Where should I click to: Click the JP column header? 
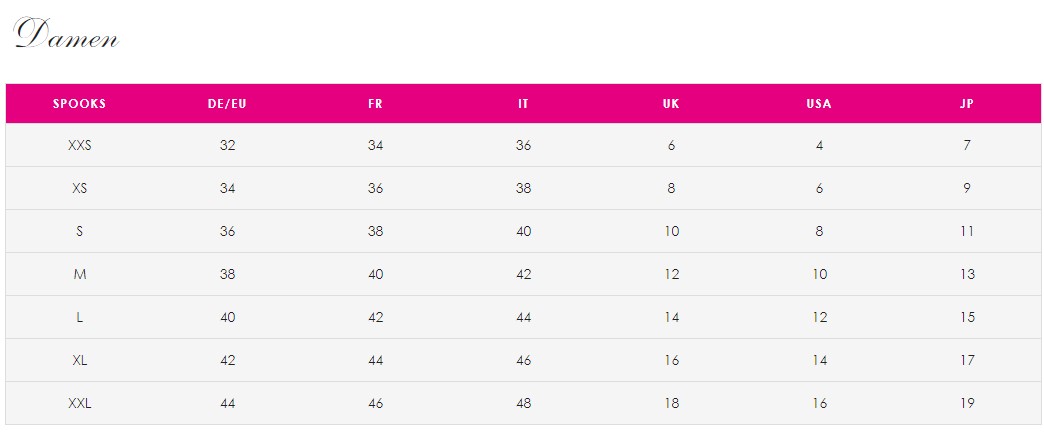(x=967, y=104)
